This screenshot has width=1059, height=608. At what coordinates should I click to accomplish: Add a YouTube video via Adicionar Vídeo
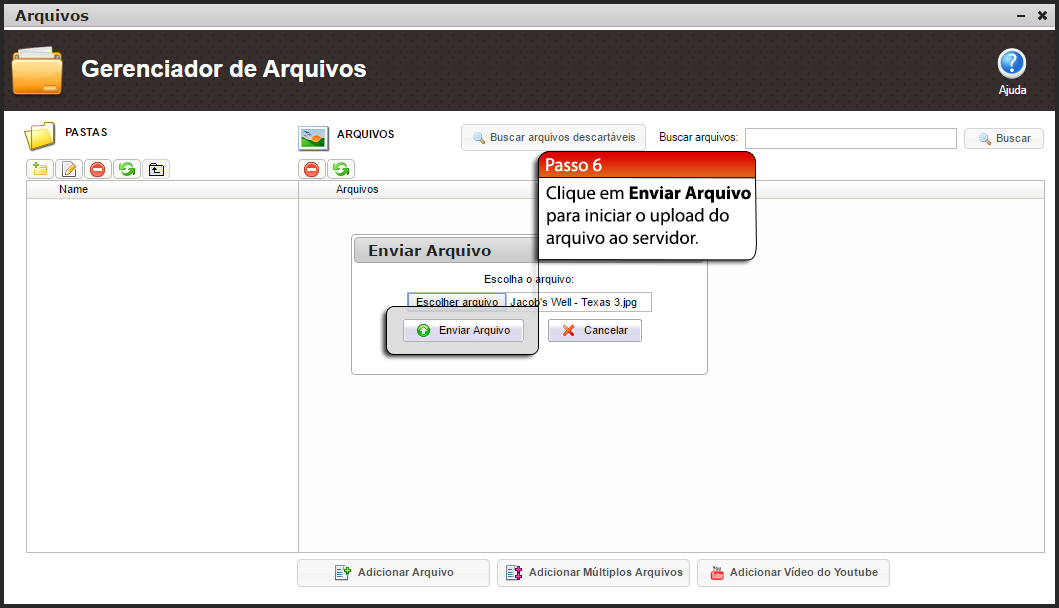click(x=793, y=572)
